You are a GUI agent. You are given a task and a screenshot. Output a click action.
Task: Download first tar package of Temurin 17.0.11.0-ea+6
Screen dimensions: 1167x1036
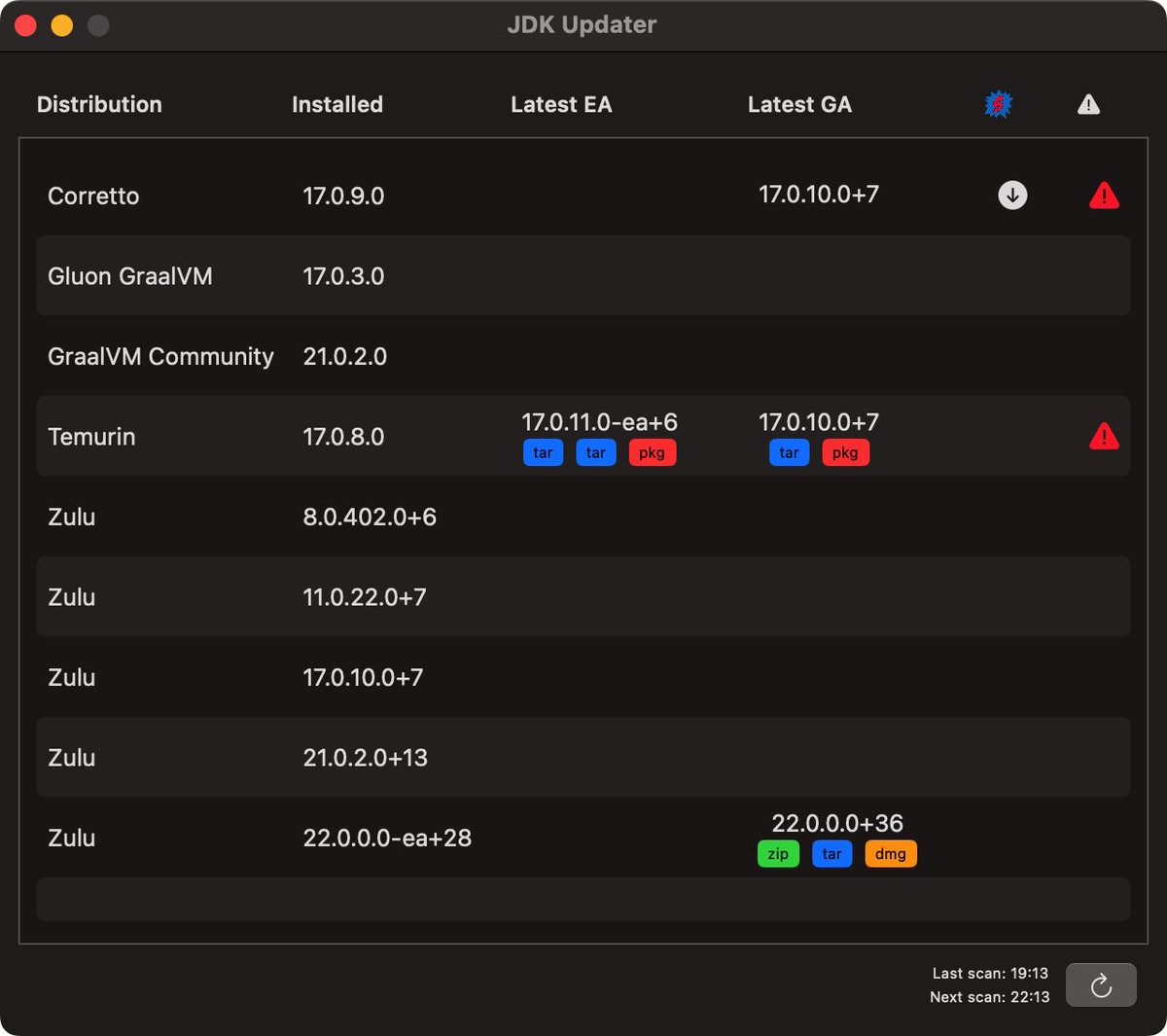coord(543,452)
